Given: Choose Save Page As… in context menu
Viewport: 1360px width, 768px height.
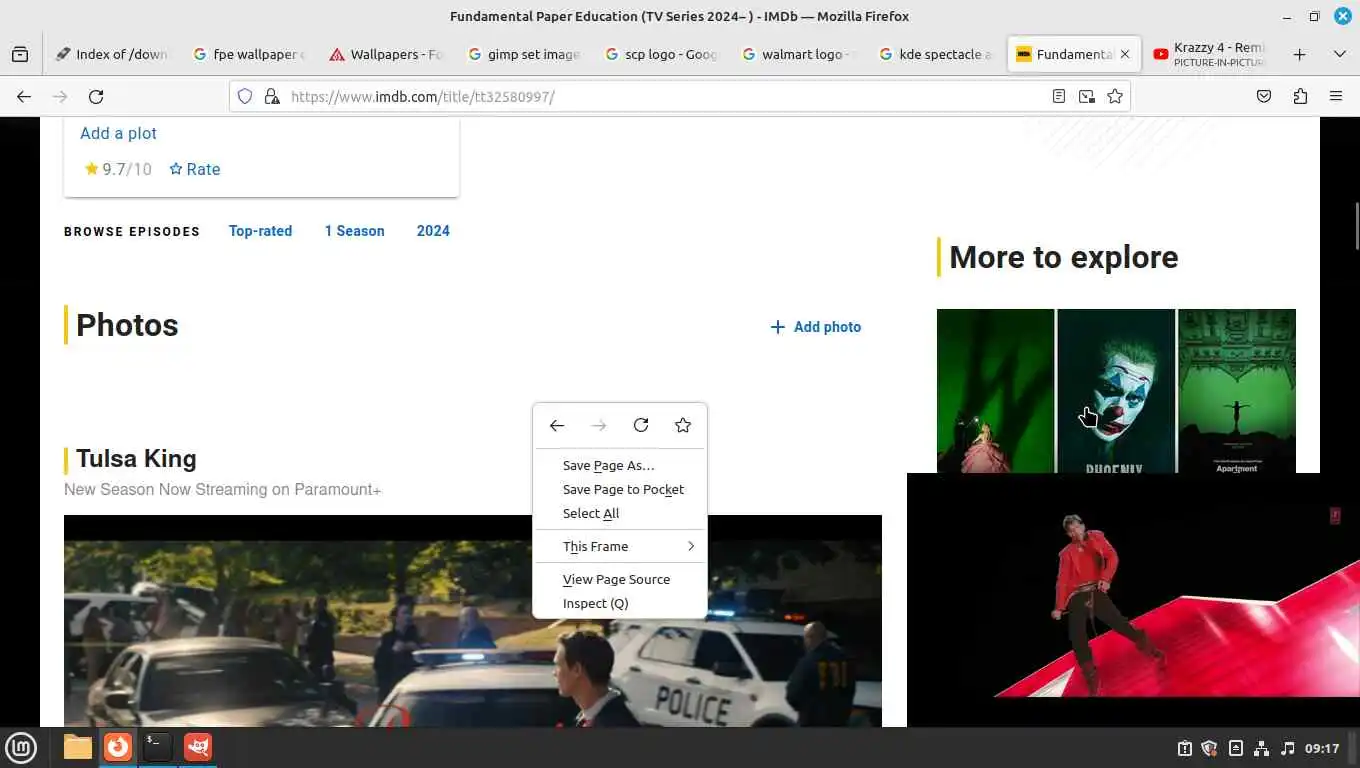Looking at the screenshot, I should [x=620, y=465].
